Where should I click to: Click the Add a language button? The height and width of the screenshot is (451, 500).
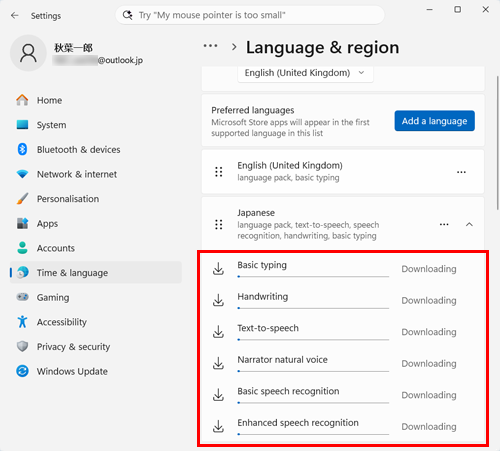(x=434, y=121)
